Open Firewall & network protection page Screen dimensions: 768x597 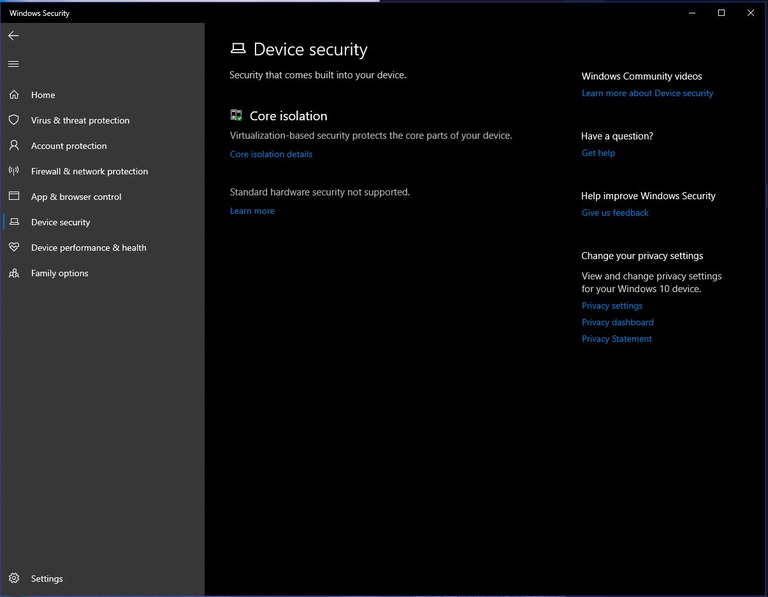coord(89,171)
